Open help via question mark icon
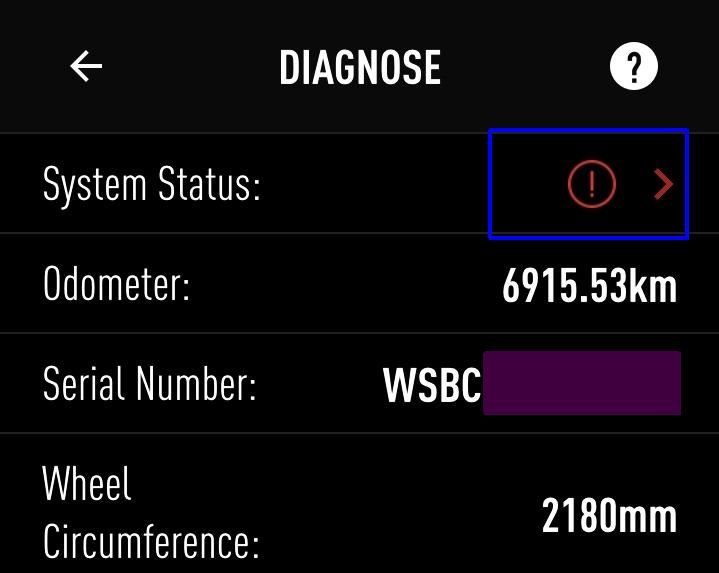Image resolution: width=719 pixels, height=573 pixels. 633,67
